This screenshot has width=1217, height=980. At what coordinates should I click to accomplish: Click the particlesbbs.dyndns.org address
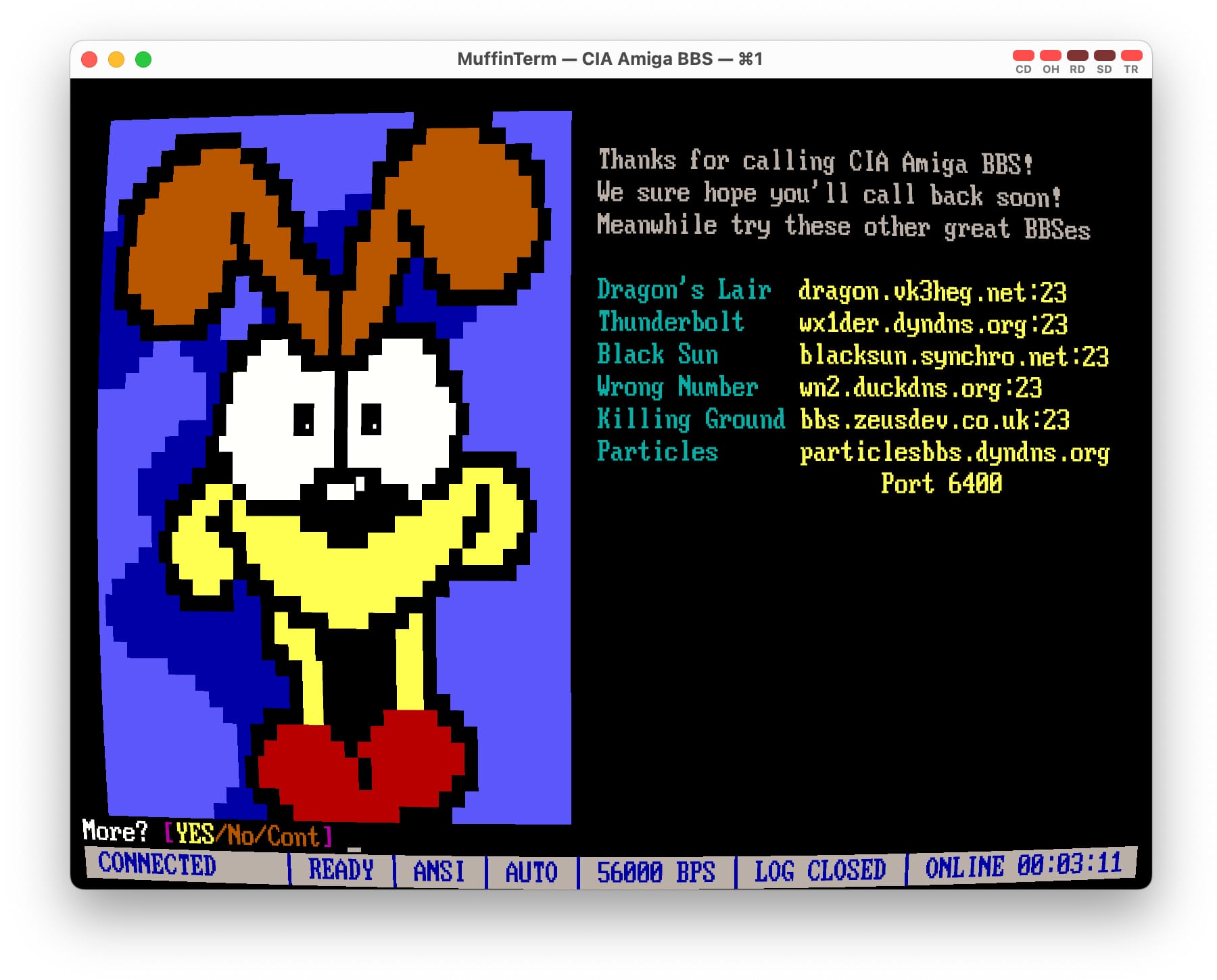click(x=954, y=453)
